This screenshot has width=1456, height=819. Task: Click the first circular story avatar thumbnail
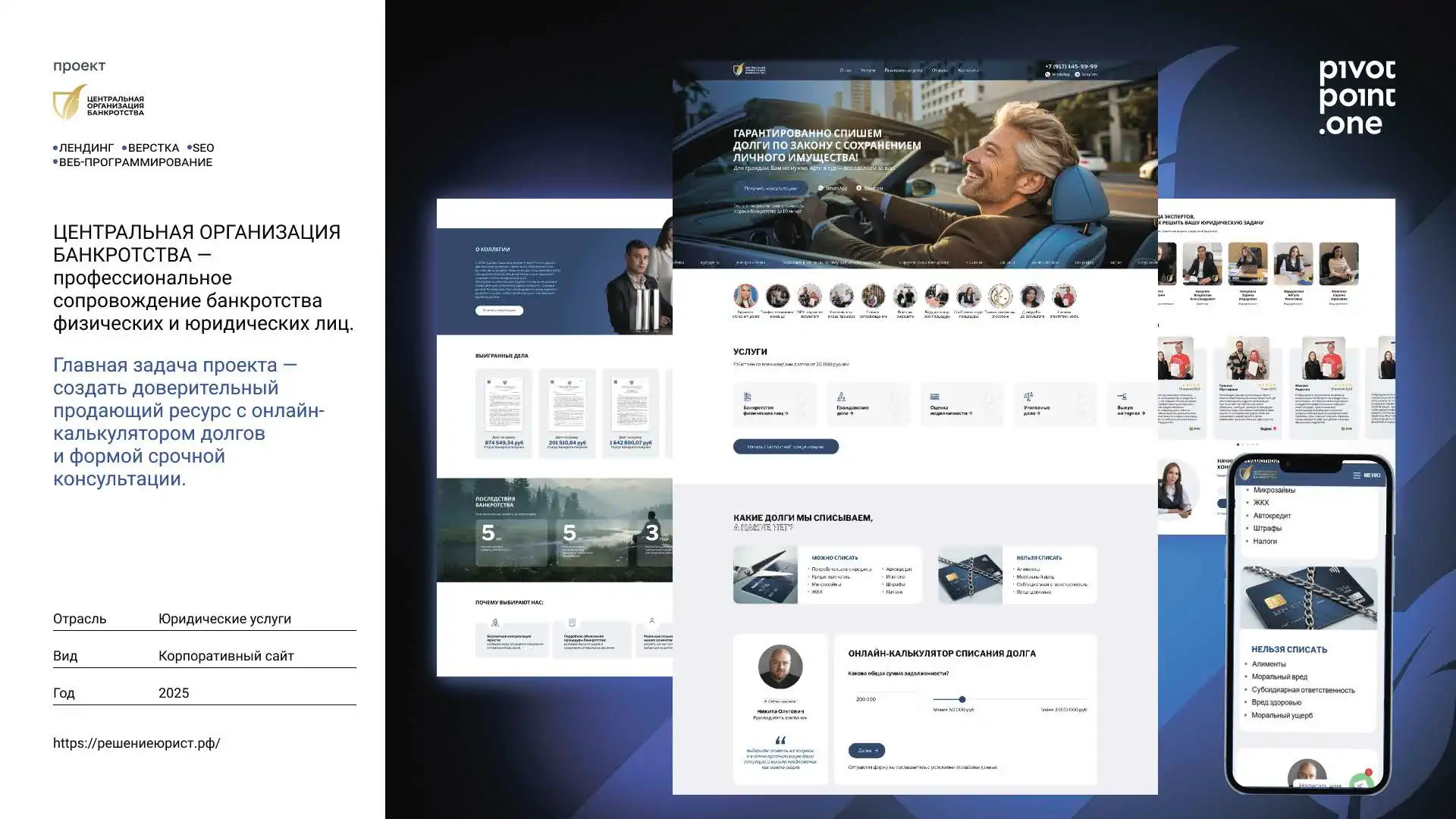(745, 297)
